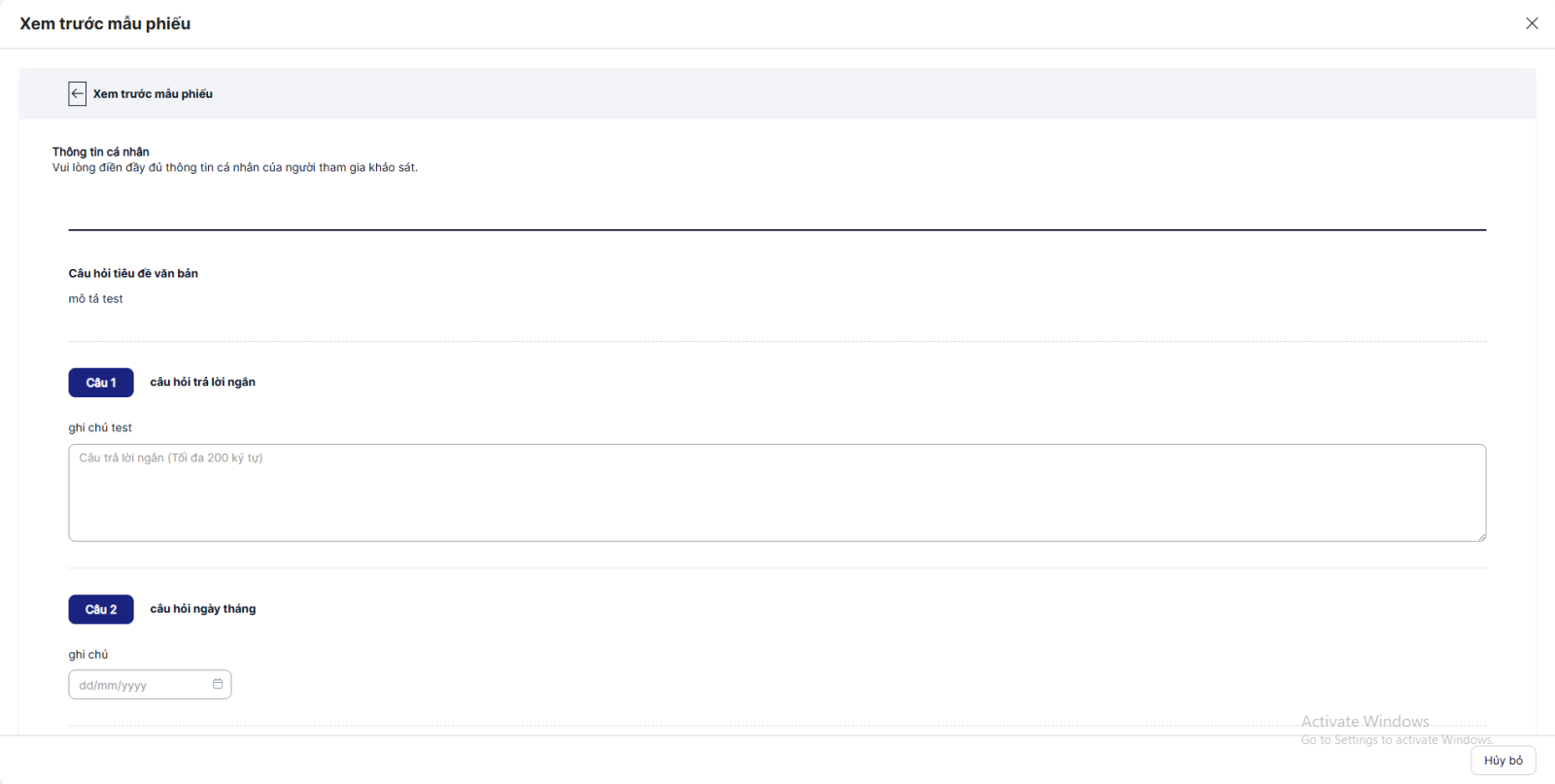Click the Câu 1 badge
Screen dimensions: 1555x784
coord(101,383)
